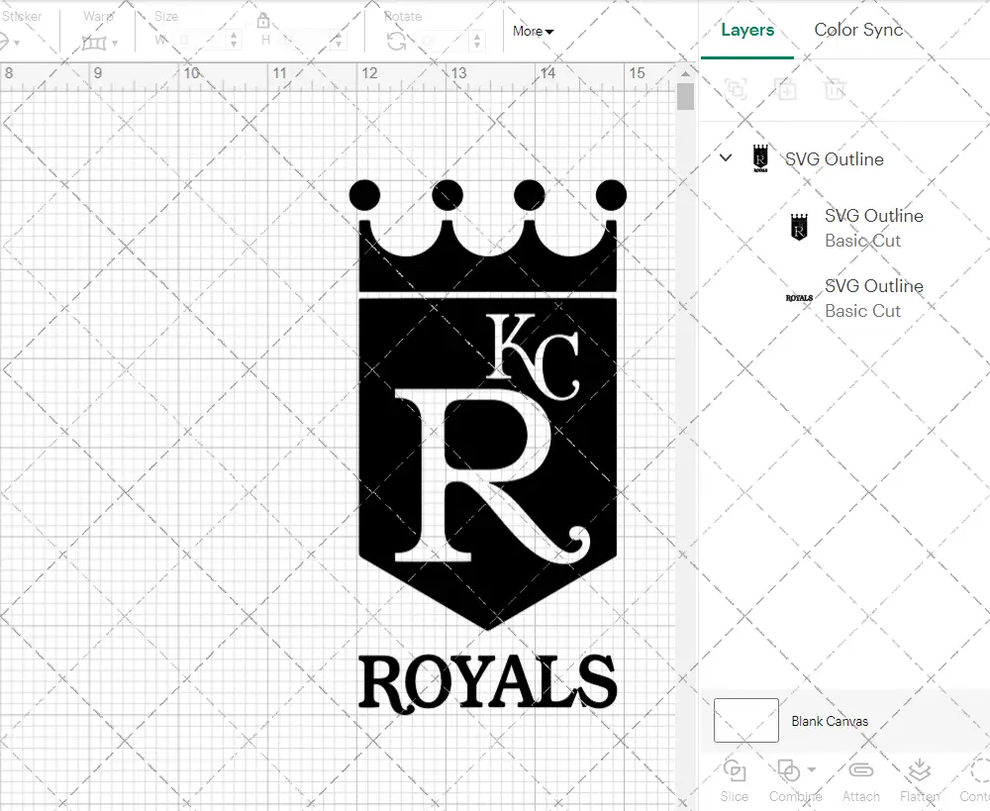Flatten the selected layers

coord(920,770)
